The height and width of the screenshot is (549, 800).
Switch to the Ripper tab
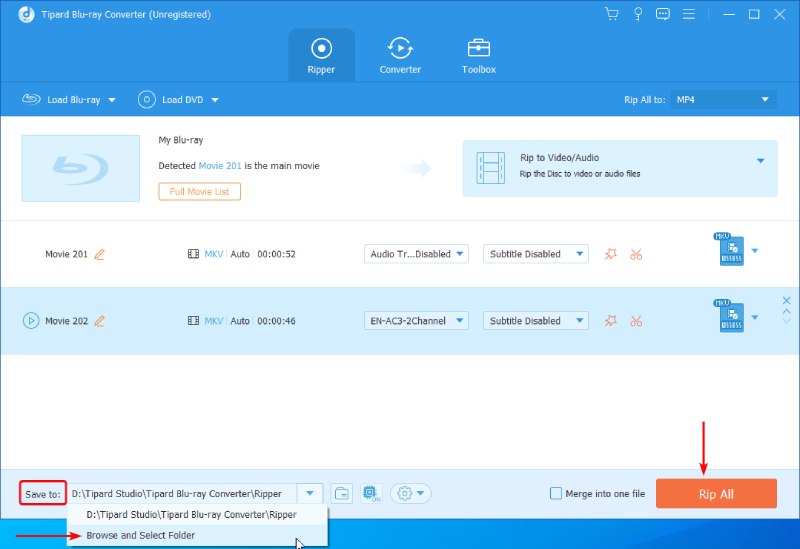click(x=321, y=55)
